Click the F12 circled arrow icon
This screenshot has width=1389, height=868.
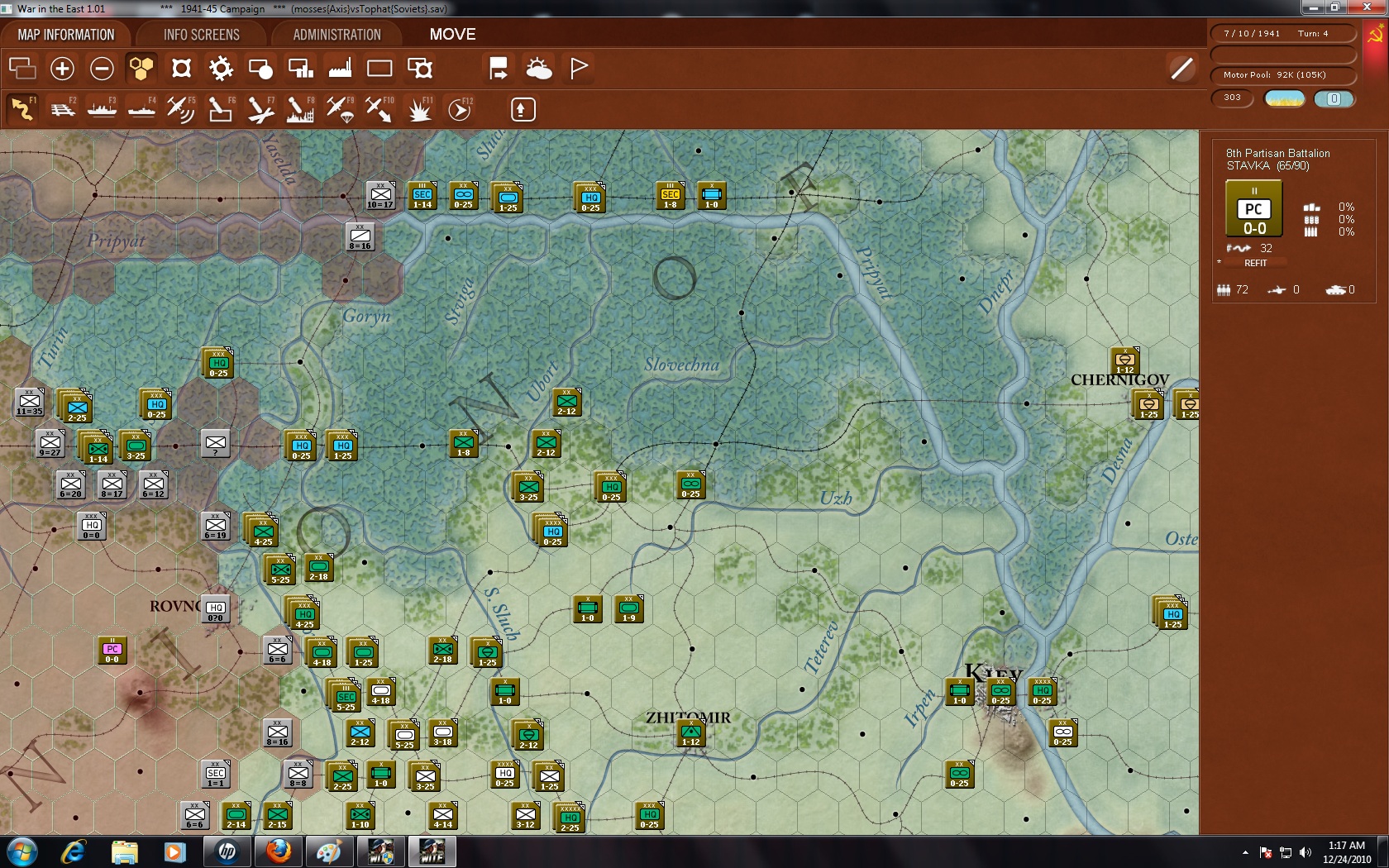click(x=460, y=108)
